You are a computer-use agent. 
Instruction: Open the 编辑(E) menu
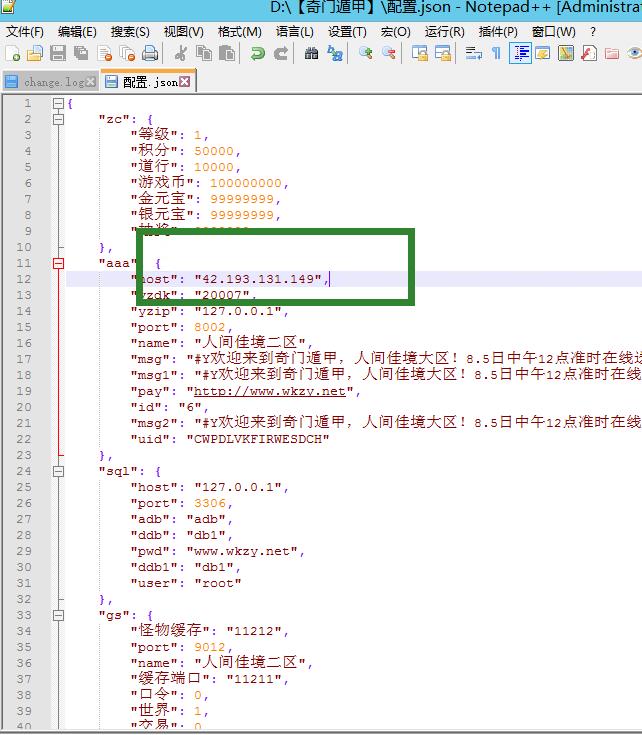[77, 31]
